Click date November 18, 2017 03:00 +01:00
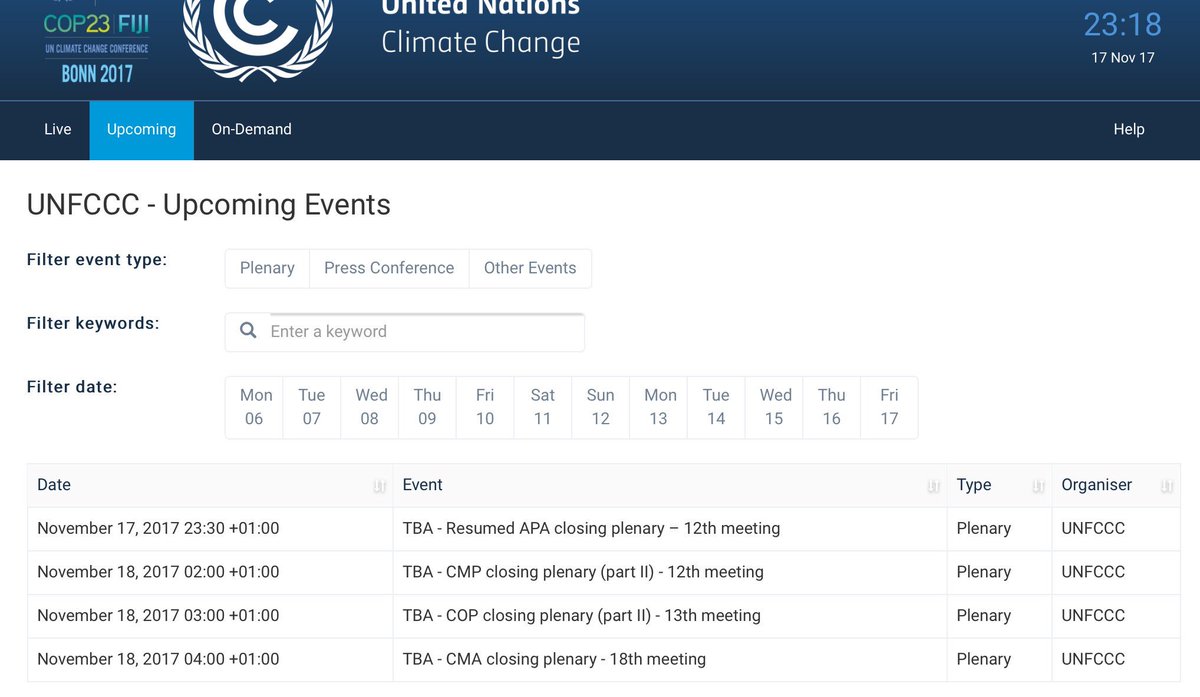The image size is (1200, 697). (158, 616)
